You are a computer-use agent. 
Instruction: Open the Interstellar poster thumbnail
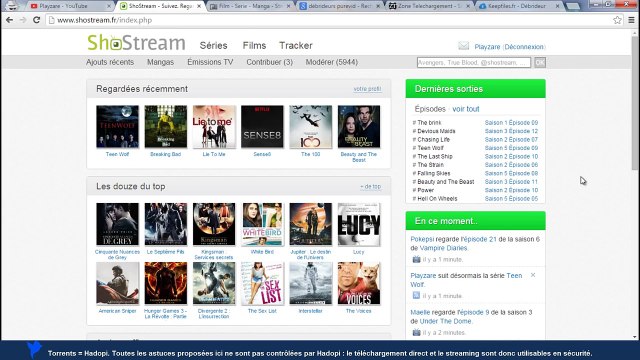tap(311, 283)
